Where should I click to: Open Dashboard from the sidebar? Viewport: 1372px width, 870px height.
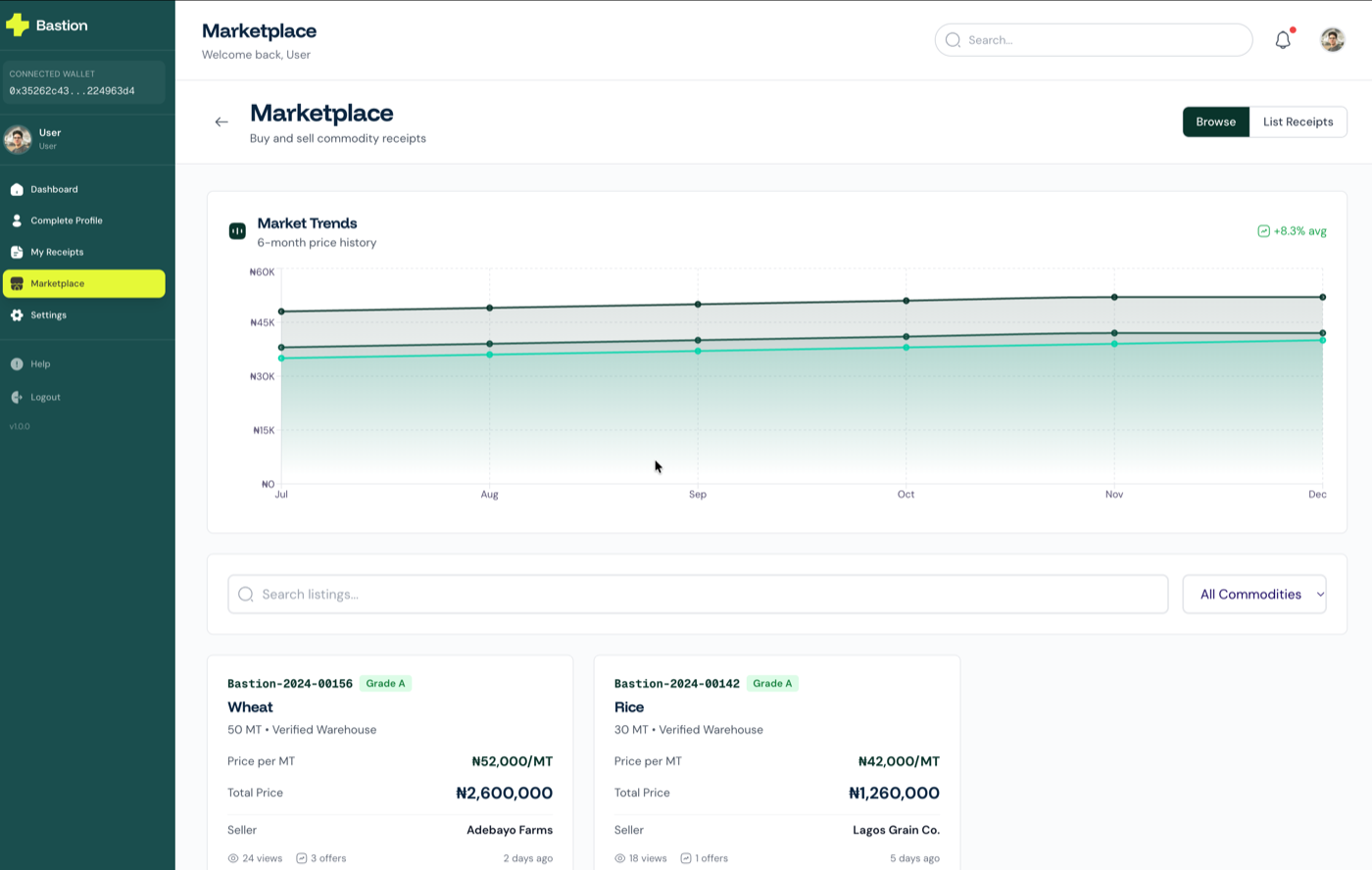click(x=84, y=189)
